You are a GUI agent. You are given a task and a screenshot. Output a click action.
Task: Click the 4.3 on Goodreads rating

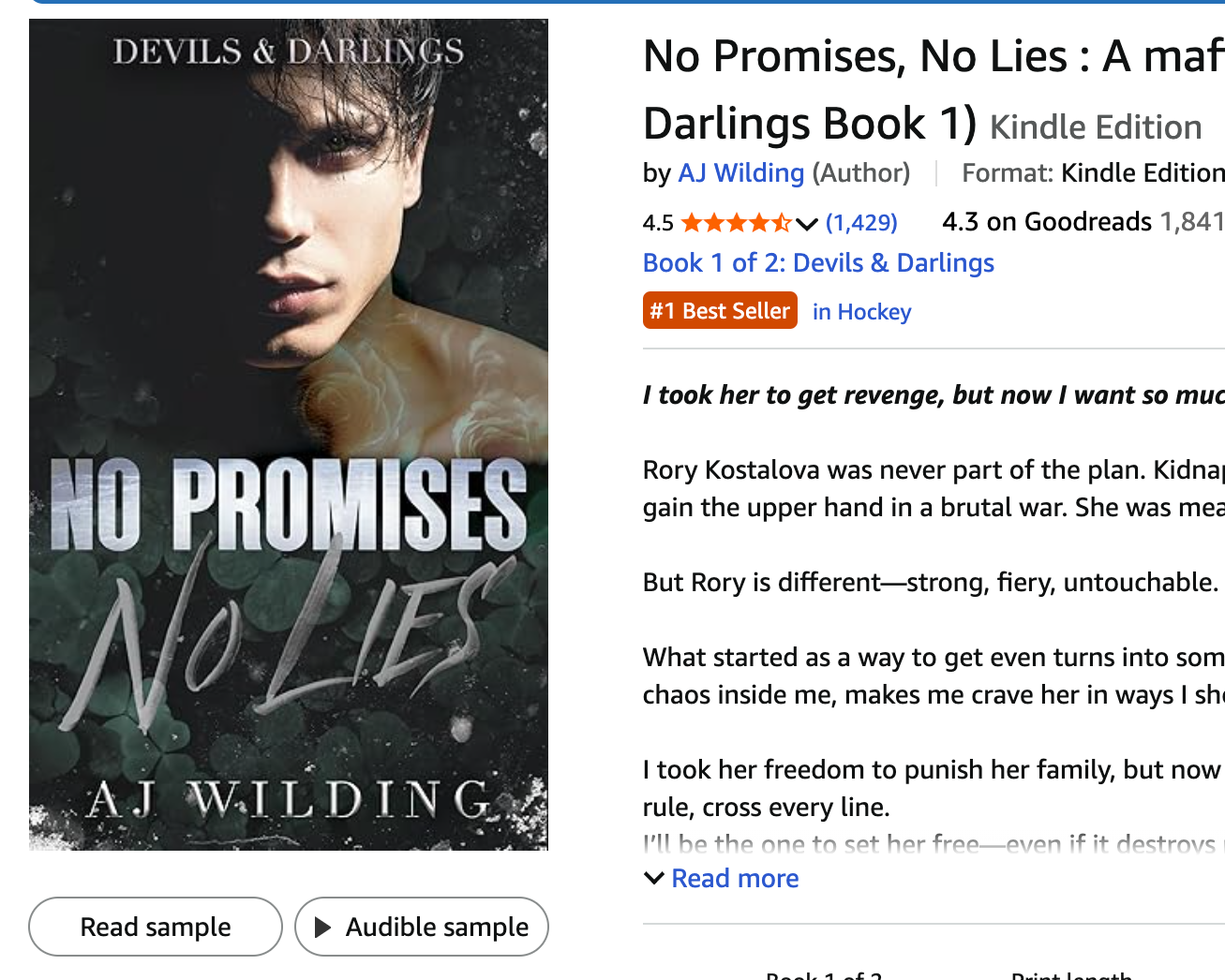click(1047, 222)
